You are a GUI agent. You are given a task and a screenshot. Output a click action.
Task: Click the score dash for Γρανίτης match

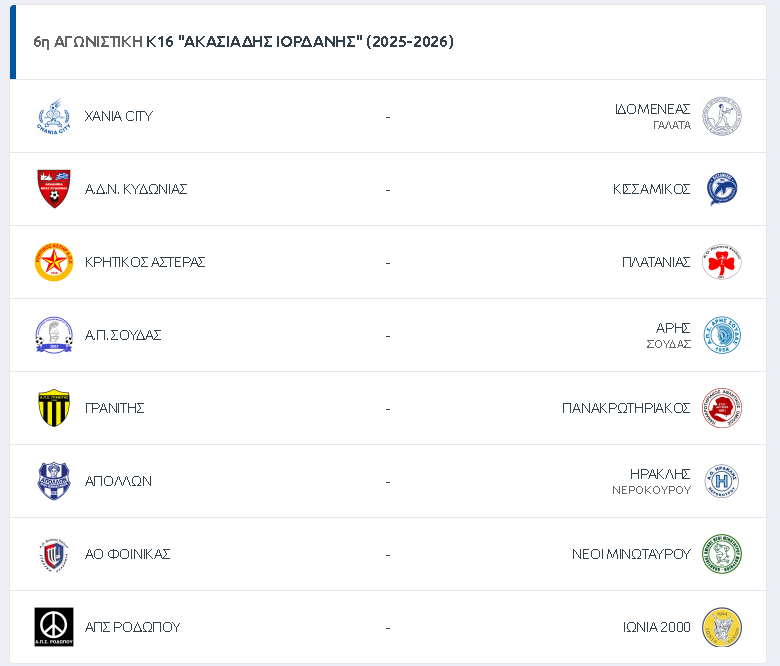388,408
